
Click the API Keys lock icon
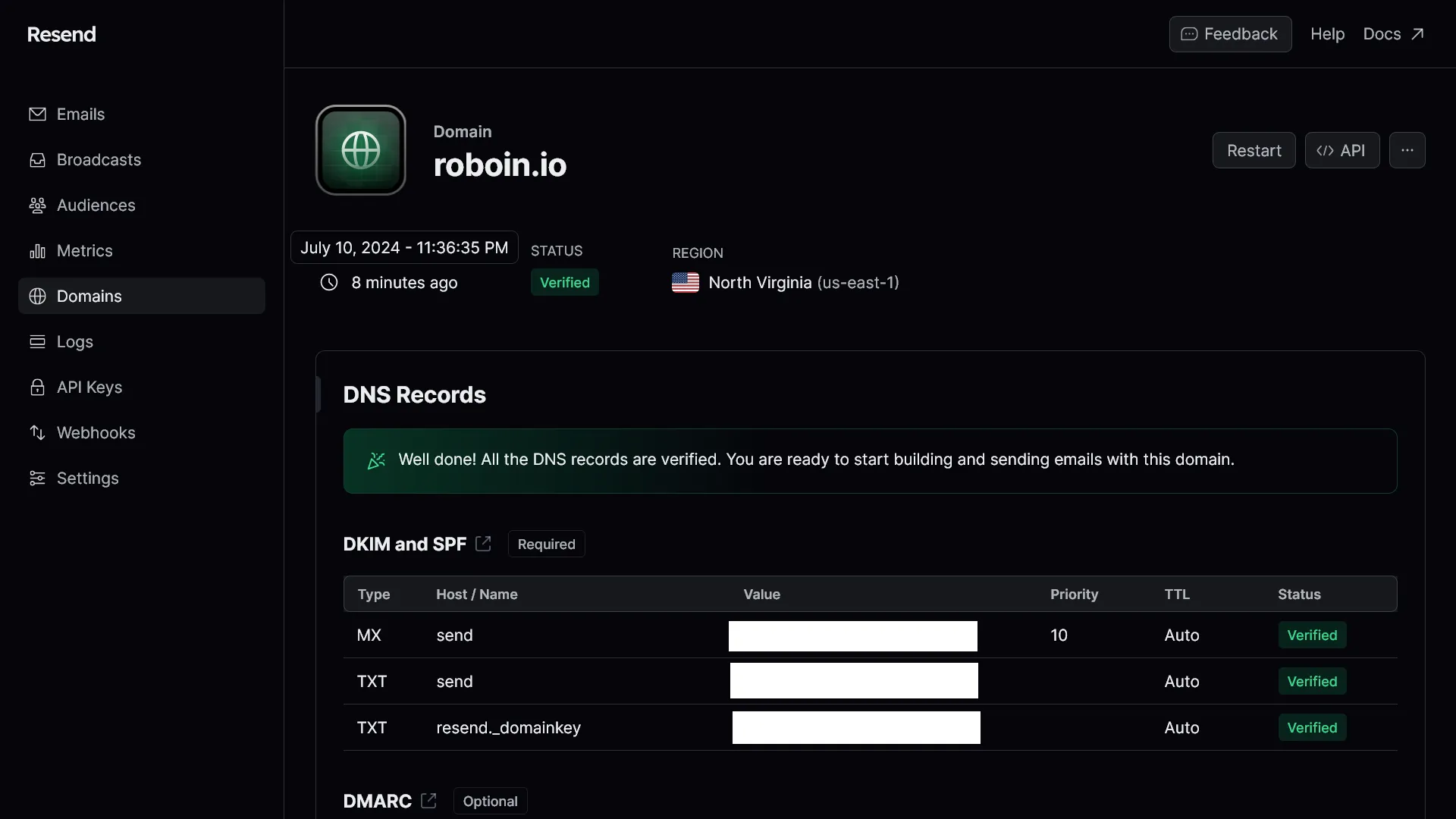36,387
